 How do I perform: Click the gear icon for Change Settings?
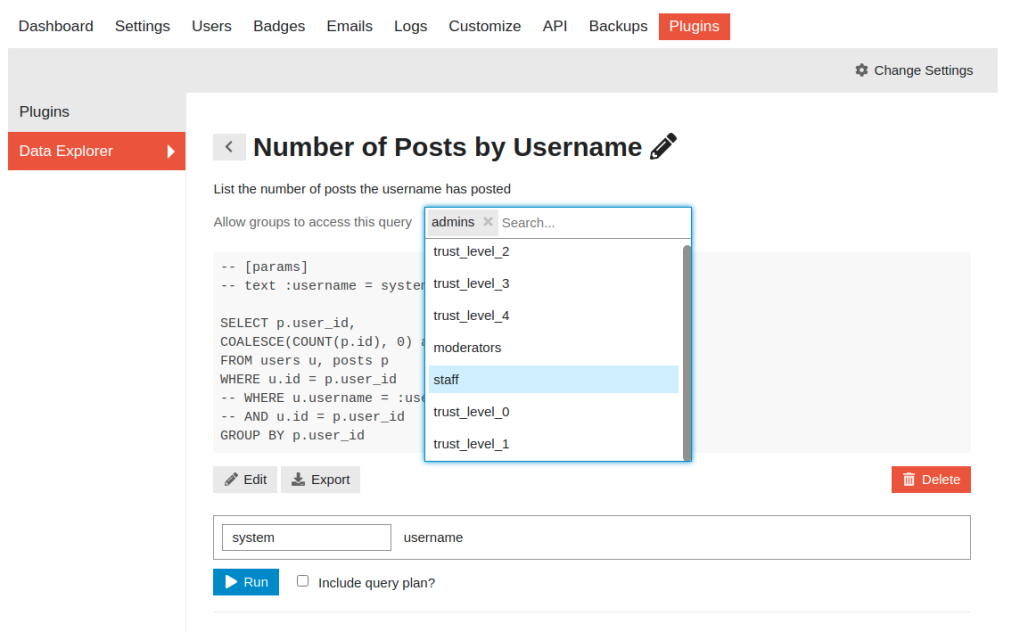coord(861,70)
